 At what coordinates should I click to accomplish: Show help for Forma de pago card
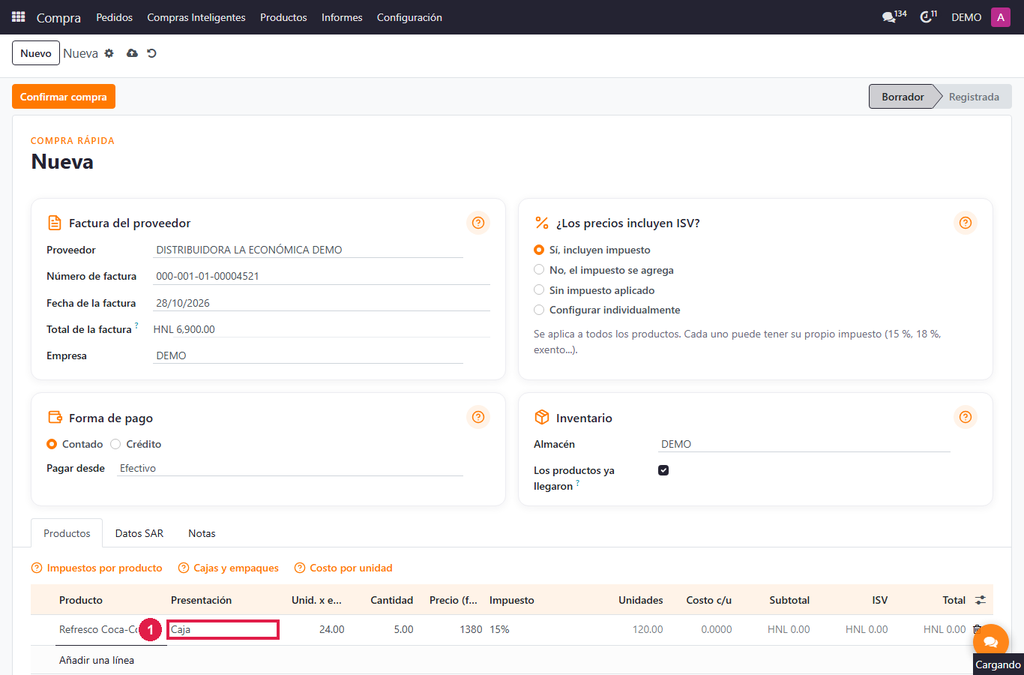(478, 417)
